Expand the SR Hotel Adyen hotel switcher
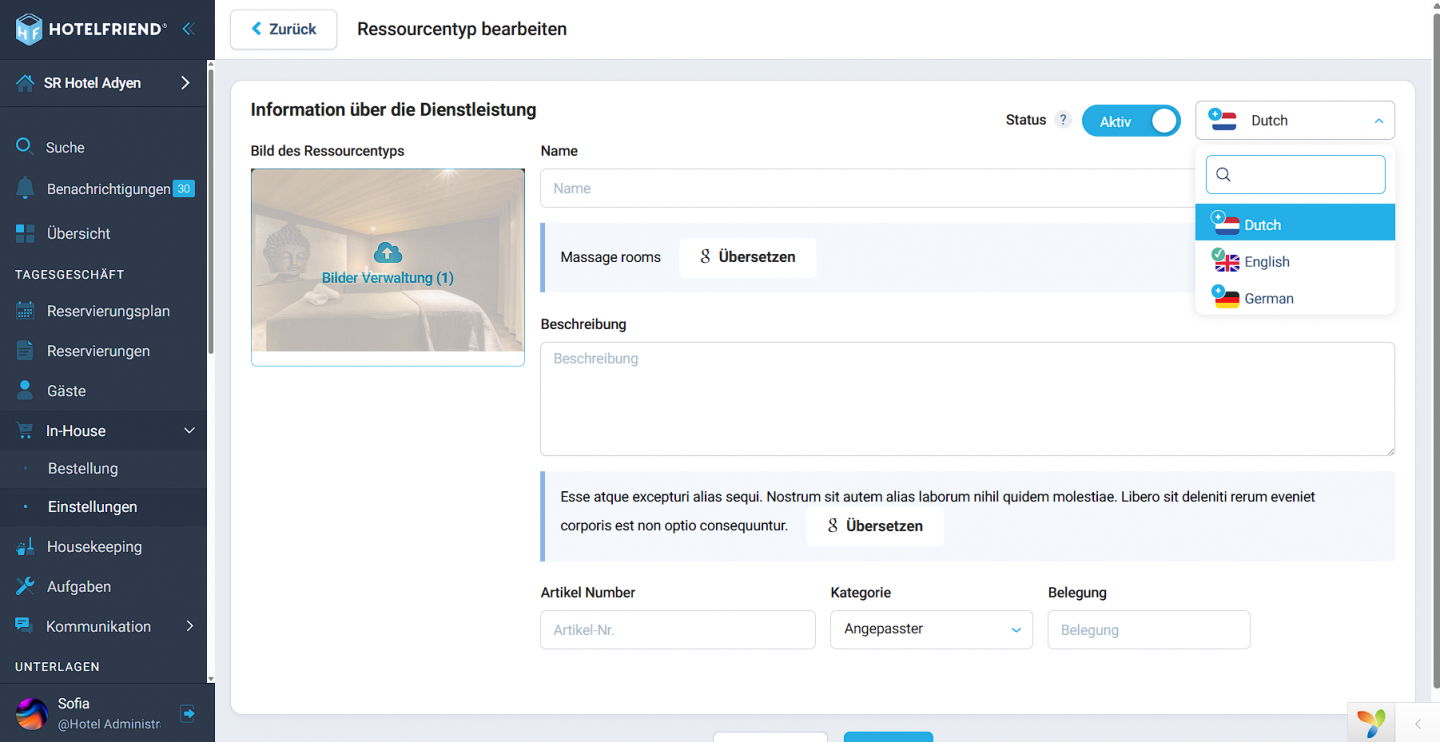Image resolution: width=1440 pixels, height=742 pixels. click(x=185, y=83)
